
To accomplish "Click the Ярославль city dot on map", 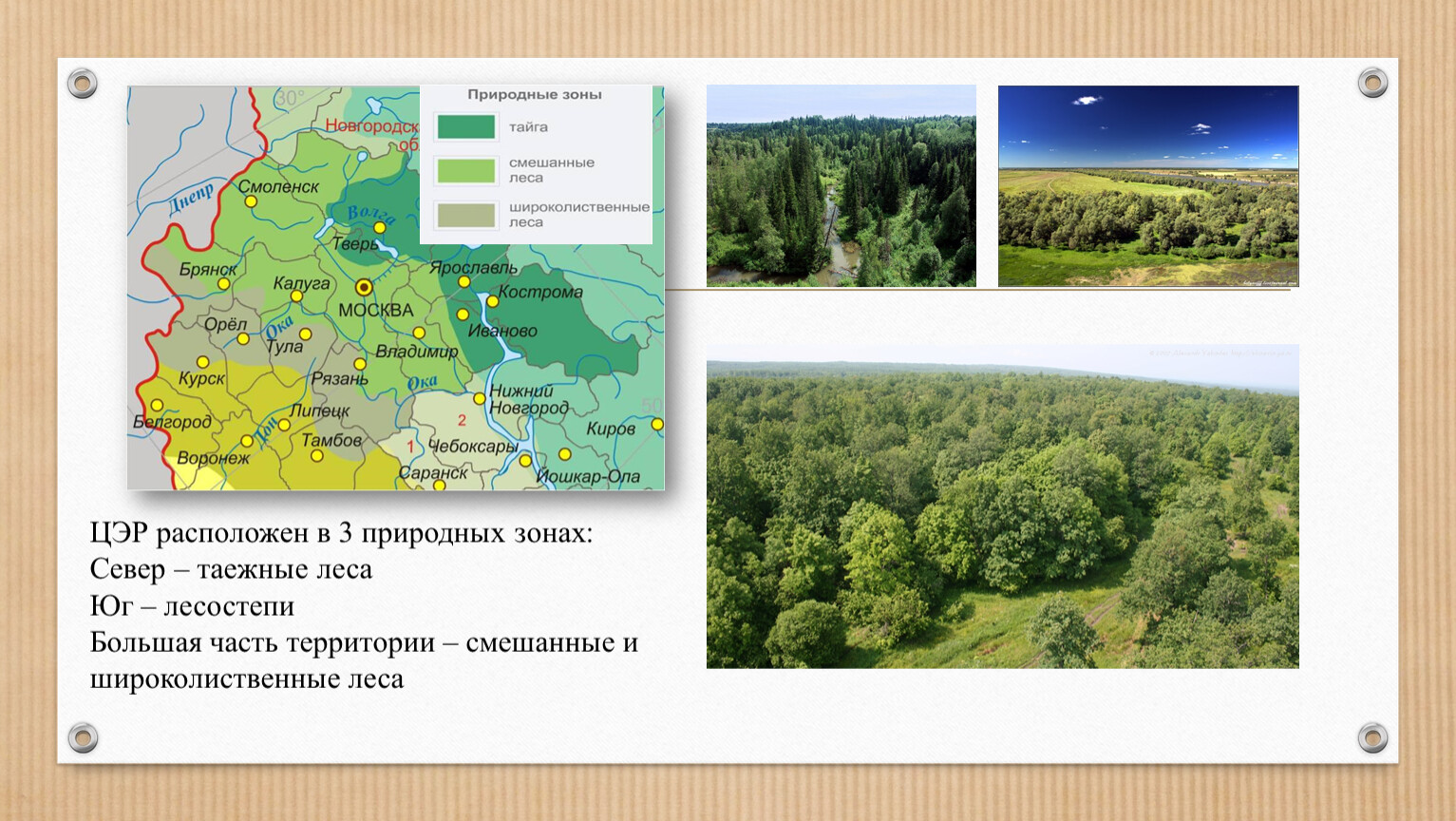I will pyautogui.click(x=464, y=282).
